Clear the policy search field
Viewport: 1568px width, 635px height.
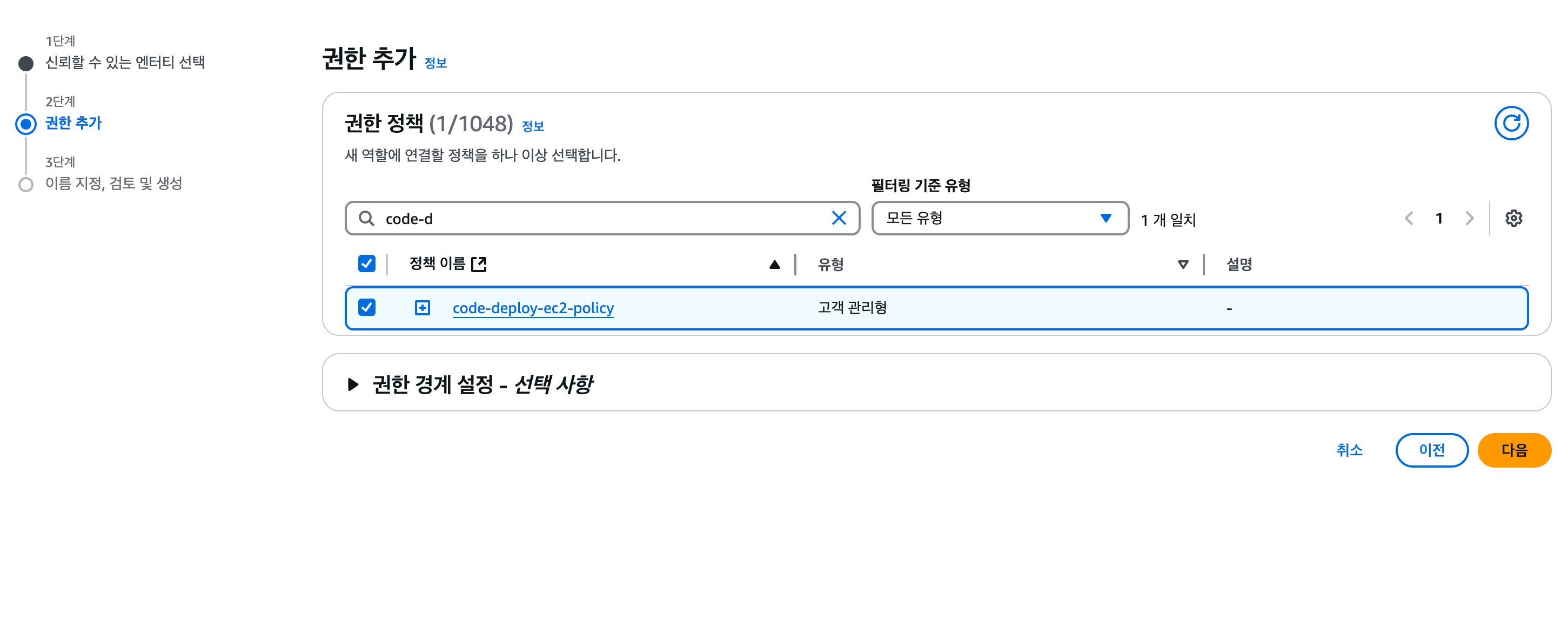tap(838, 218)
